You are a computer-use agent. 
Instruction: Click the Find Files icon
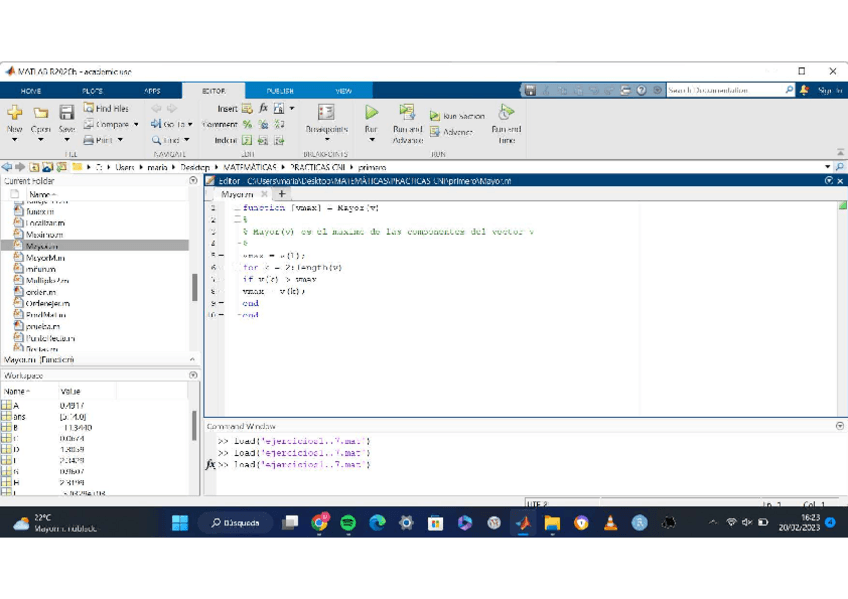click(x=106, y=108)
